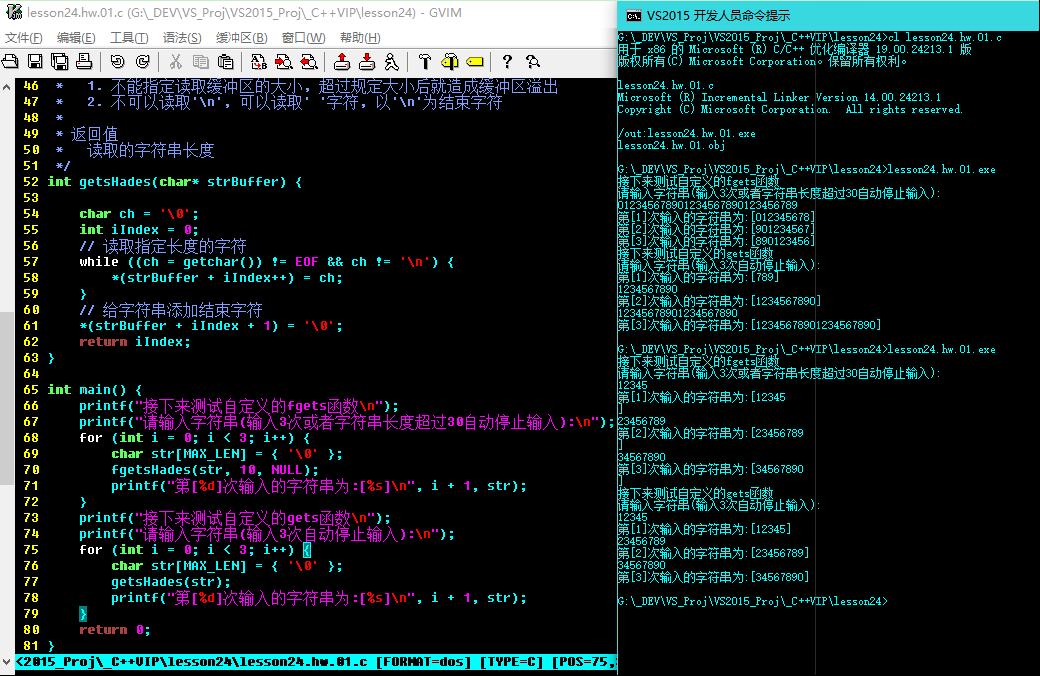Print the file using the printer icon

(x=85, y=62)
